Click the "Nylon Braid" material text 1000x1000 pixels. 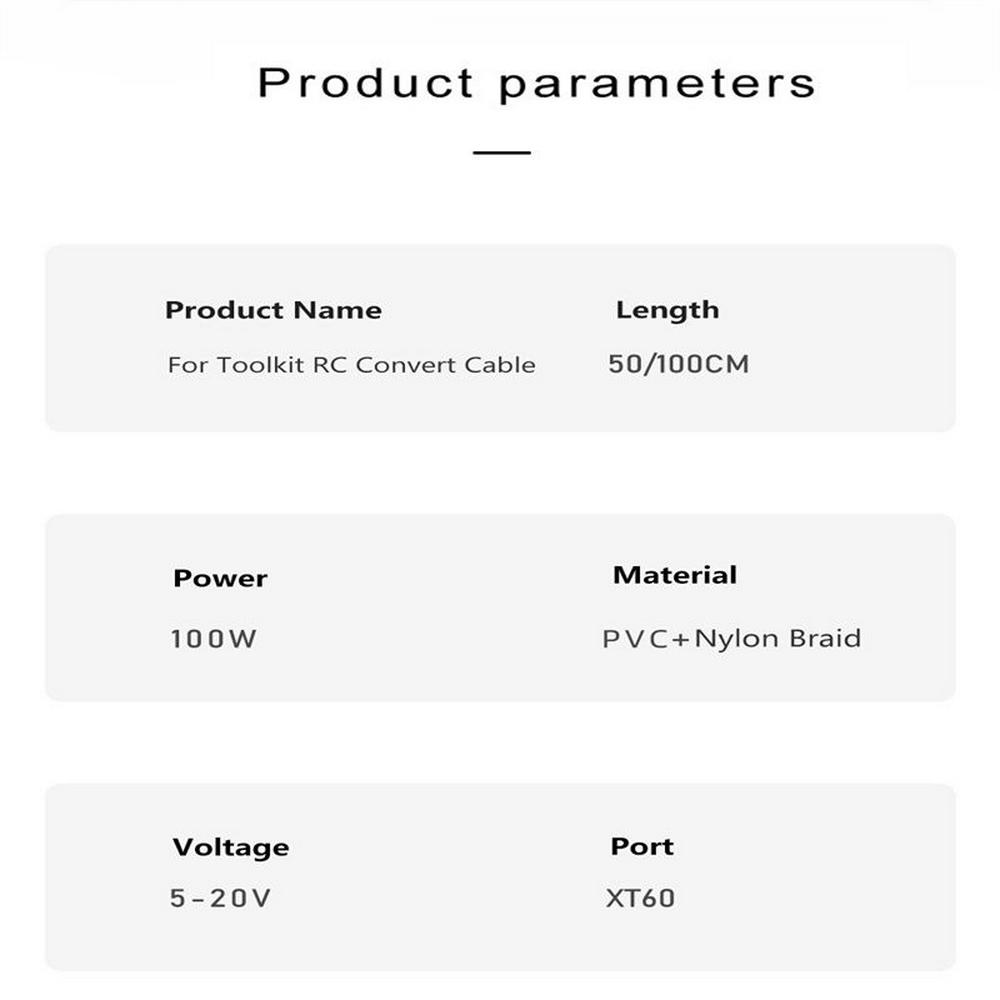coord(777,639)
